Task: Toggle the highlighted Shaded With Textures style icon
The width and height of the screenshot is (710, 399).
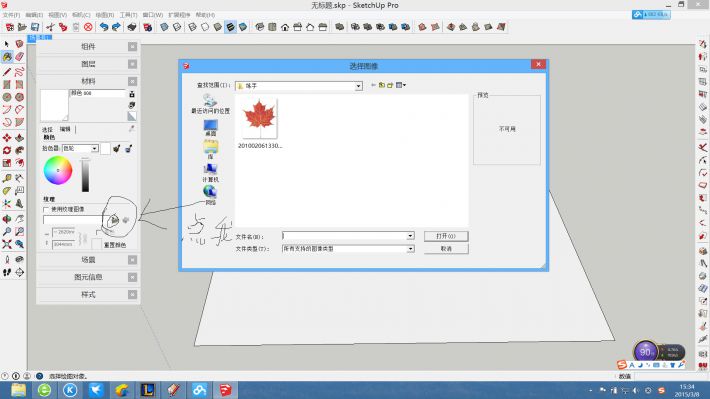Action: [230, 27]
